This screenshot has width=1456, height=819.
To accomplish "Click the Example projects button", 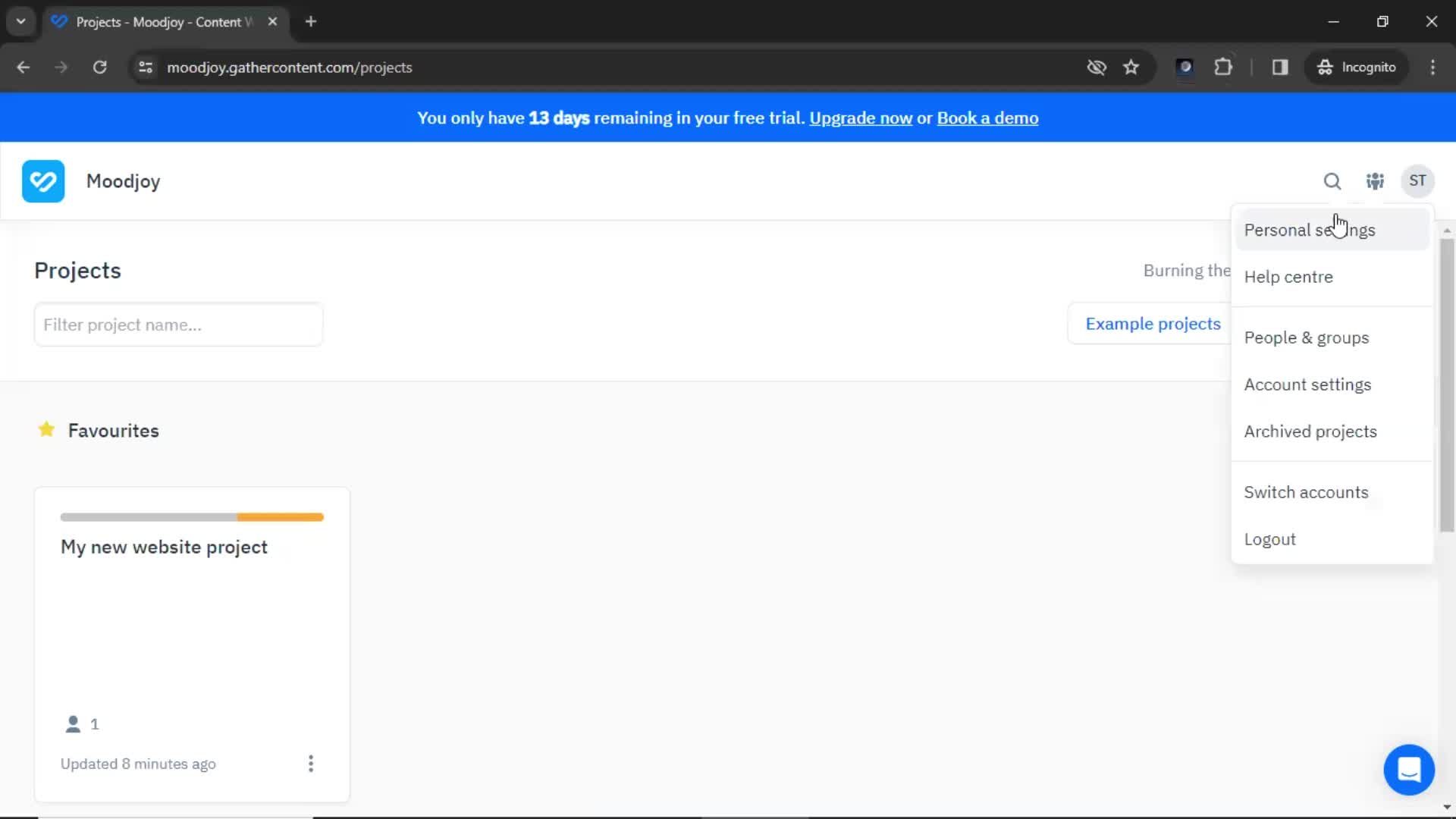I will point(1153,323).
